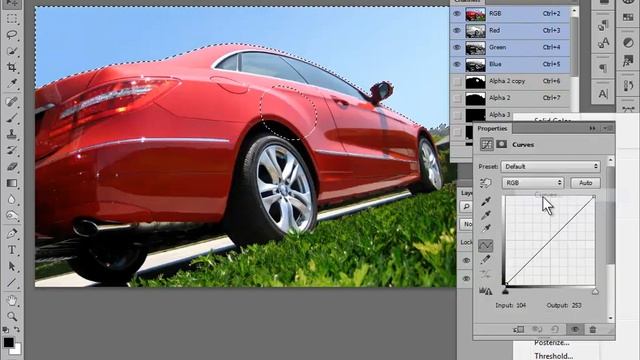
Task: Select the Red channel thumbnail
Action: tap(476, 31)
